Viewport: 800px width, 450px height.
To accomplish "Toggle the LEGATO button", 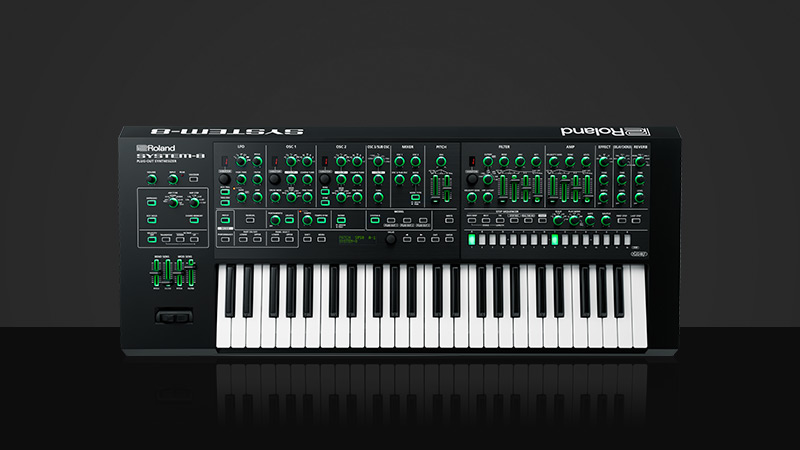I will (289, 220).
